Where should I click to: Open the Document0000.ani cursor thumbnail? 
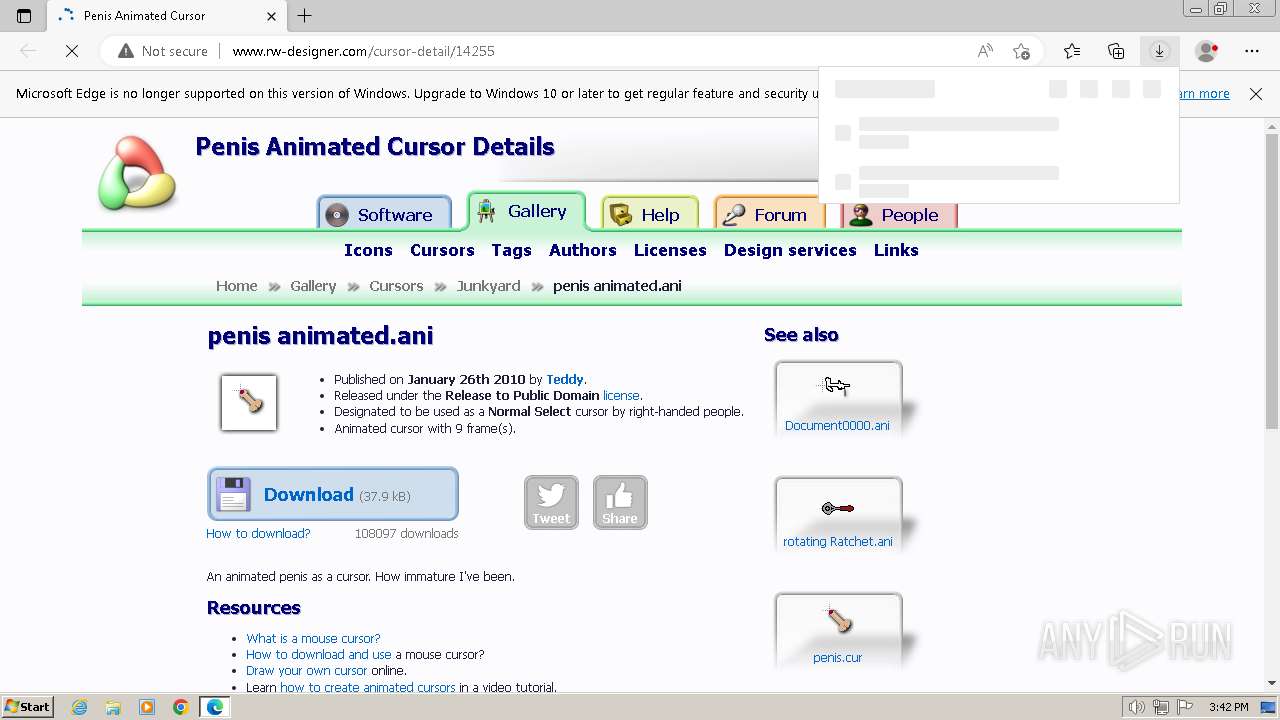pyautogui.click(x=838, y=398)
